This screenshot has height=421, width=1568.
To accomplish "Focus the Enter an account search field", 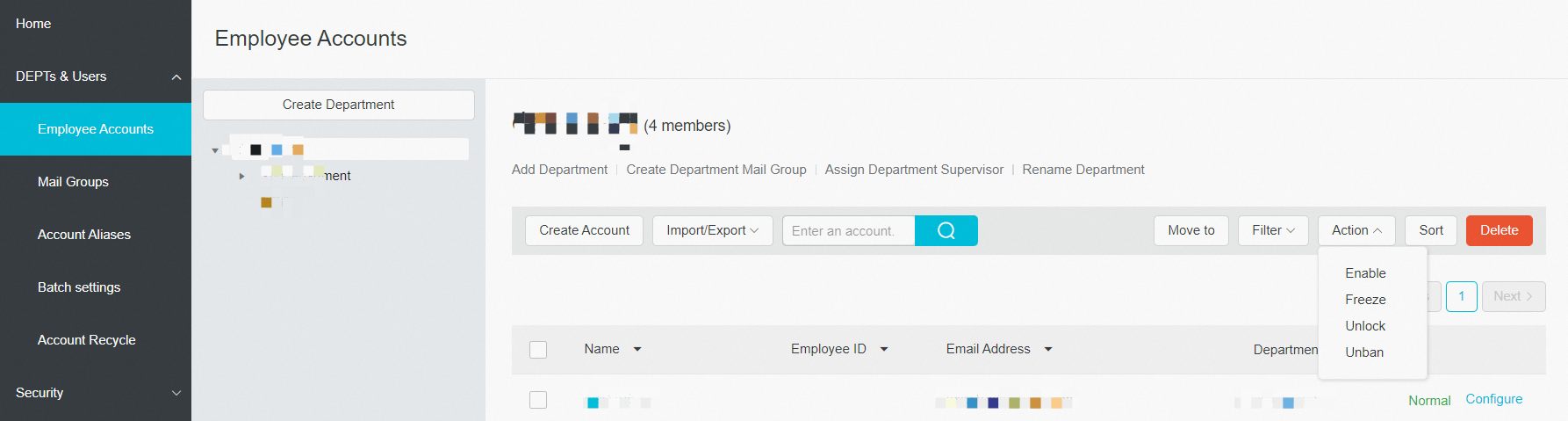I will click(x=847, y=230).
